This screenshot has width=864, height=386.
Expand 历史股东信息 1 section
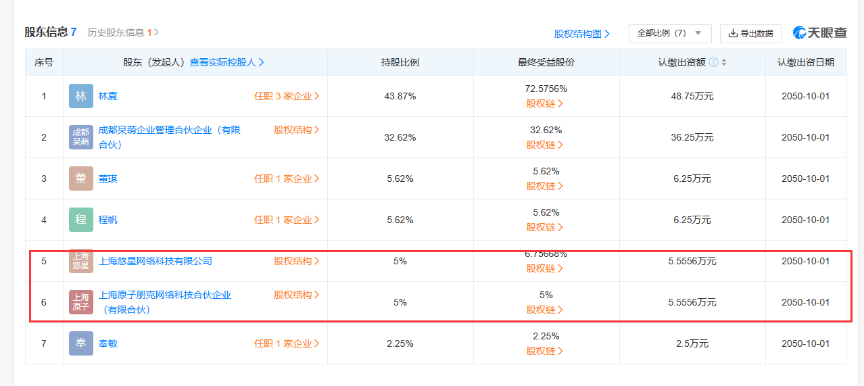point(123,32)
